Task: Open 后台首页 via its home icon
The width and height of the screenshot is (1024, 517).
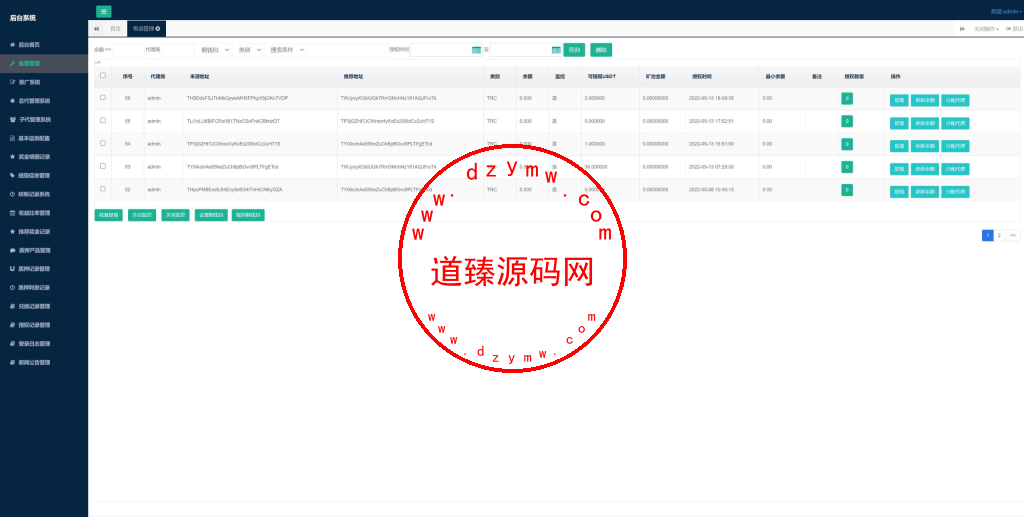Action: pos(12,45)
